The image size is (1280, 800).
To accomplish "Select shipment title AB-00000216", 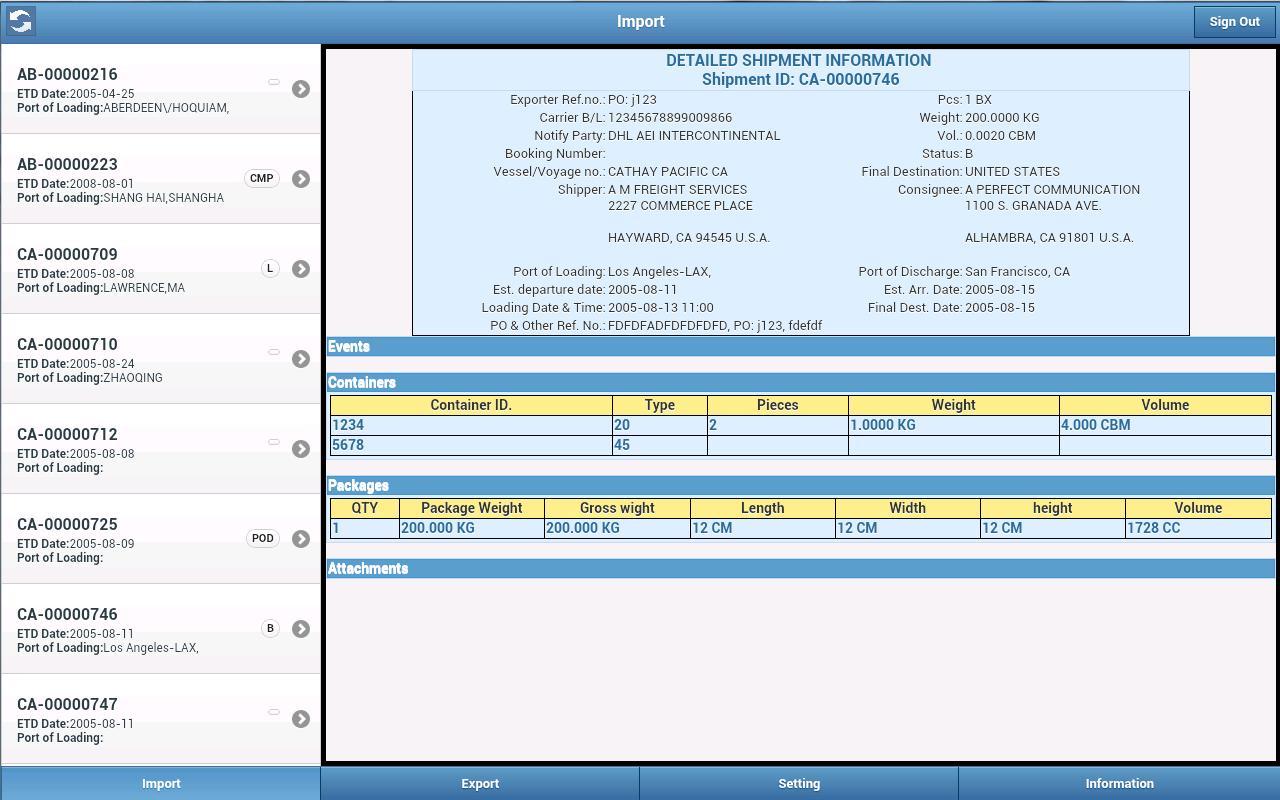I will (67, 74).
